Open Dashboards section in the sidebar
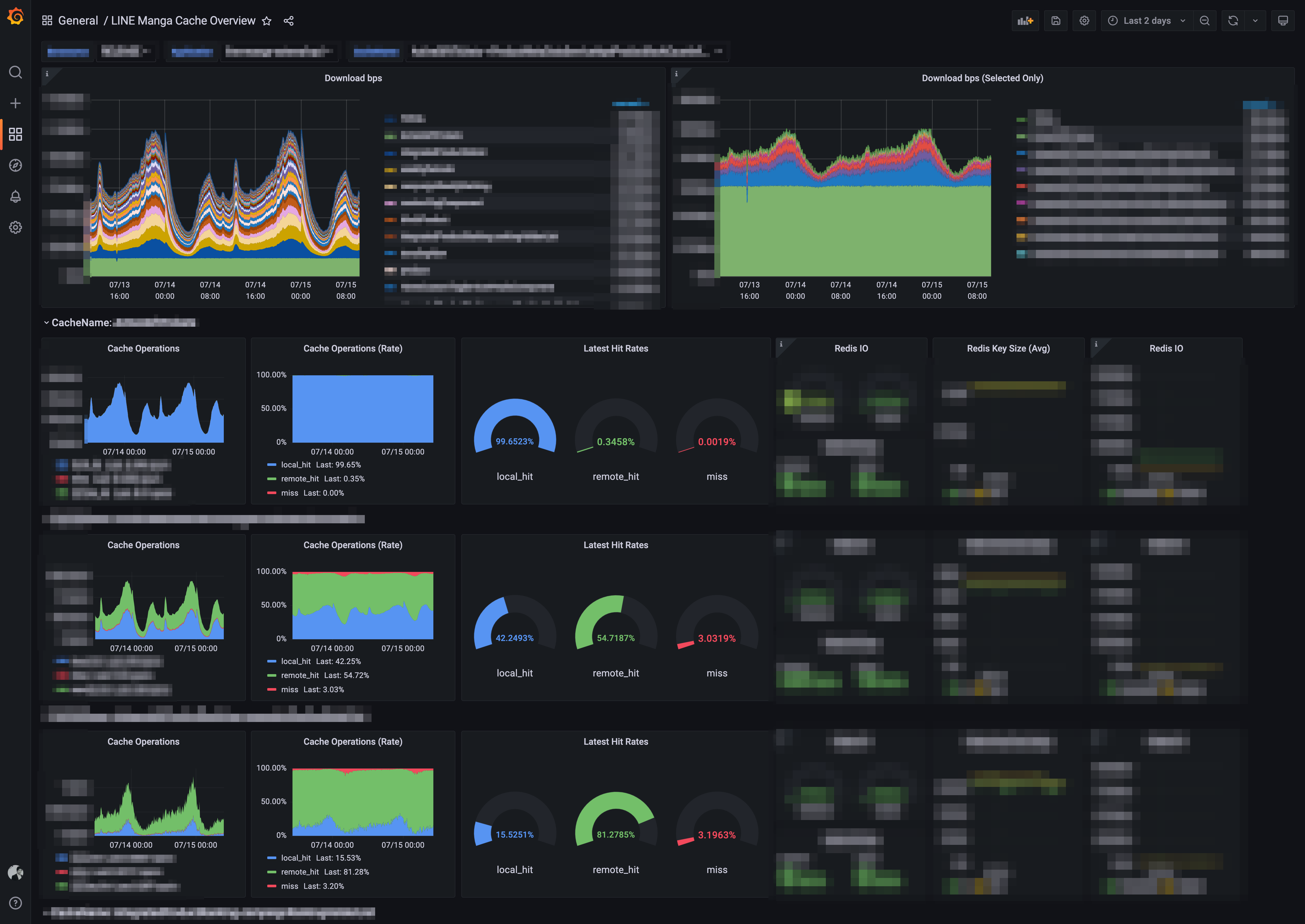Image resolution: width=1305 pixels, height=924 pixels. click(15, 134)
